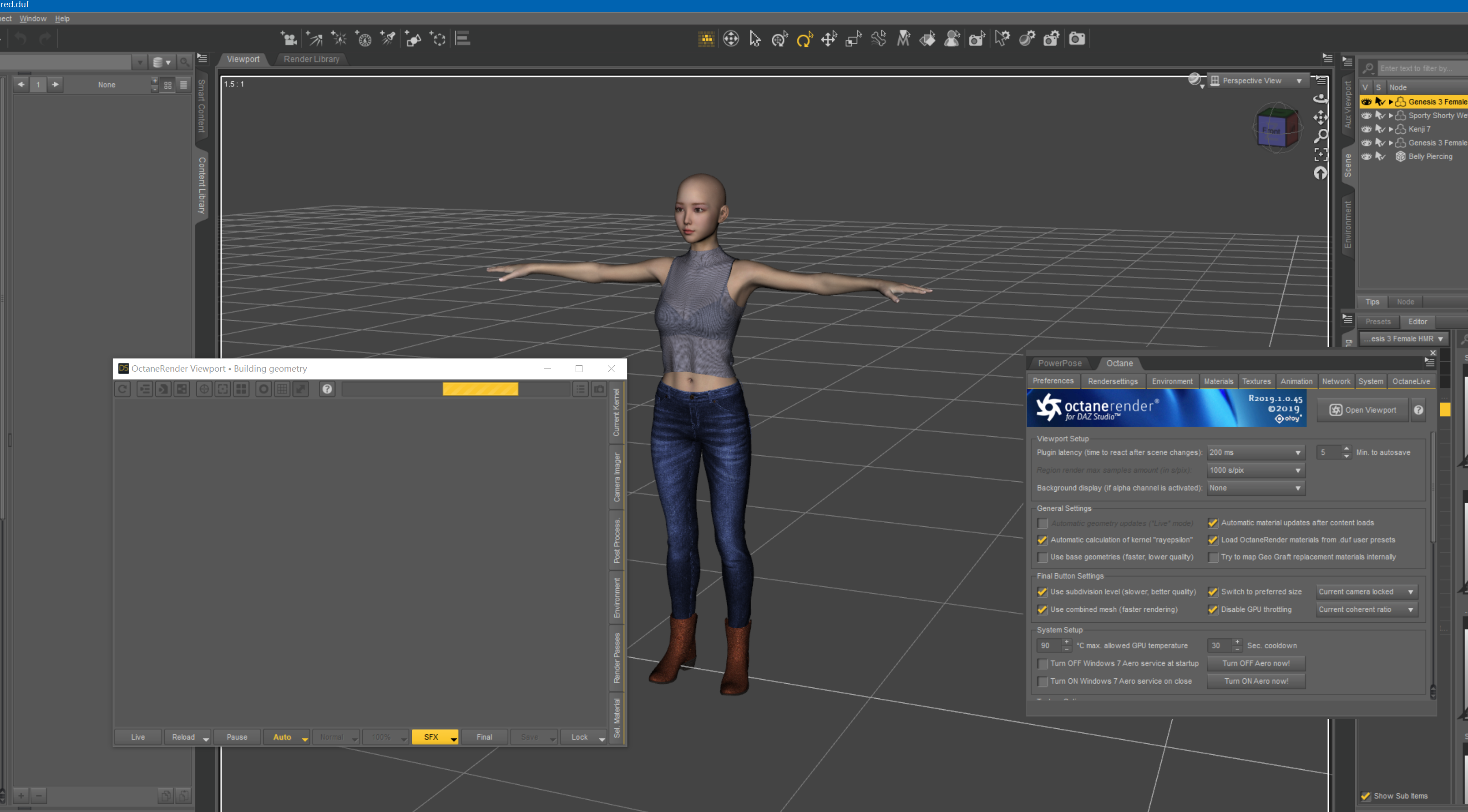
Task: Select the Scale tool
Action: coord(853,39)
